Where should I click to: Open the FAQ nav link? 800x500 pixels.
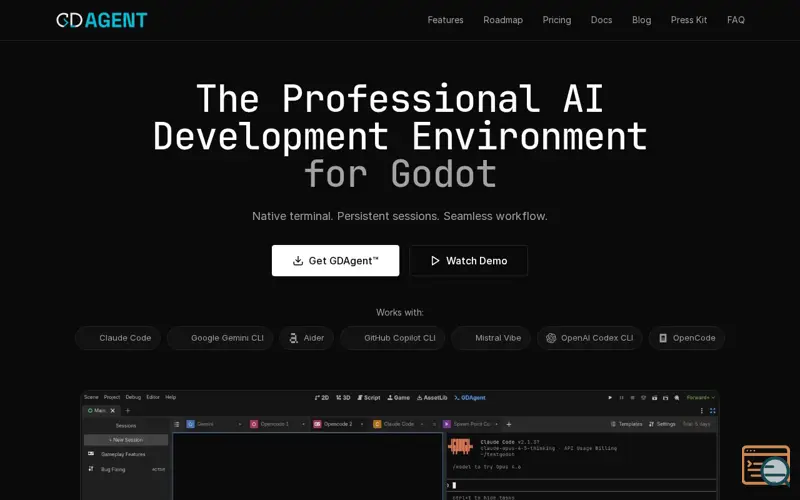coord(736,20)
